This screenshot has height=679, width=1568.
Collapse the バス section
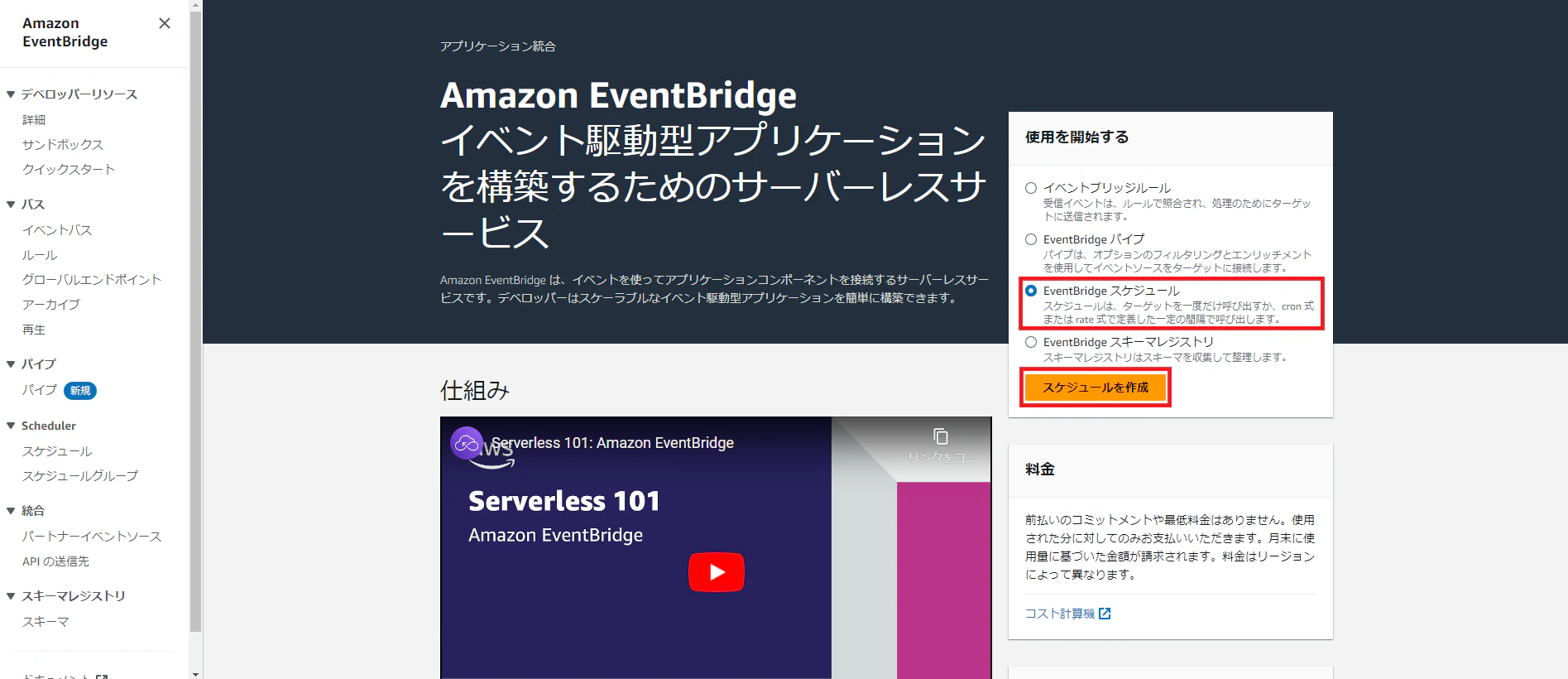click(x=11, y=205)
